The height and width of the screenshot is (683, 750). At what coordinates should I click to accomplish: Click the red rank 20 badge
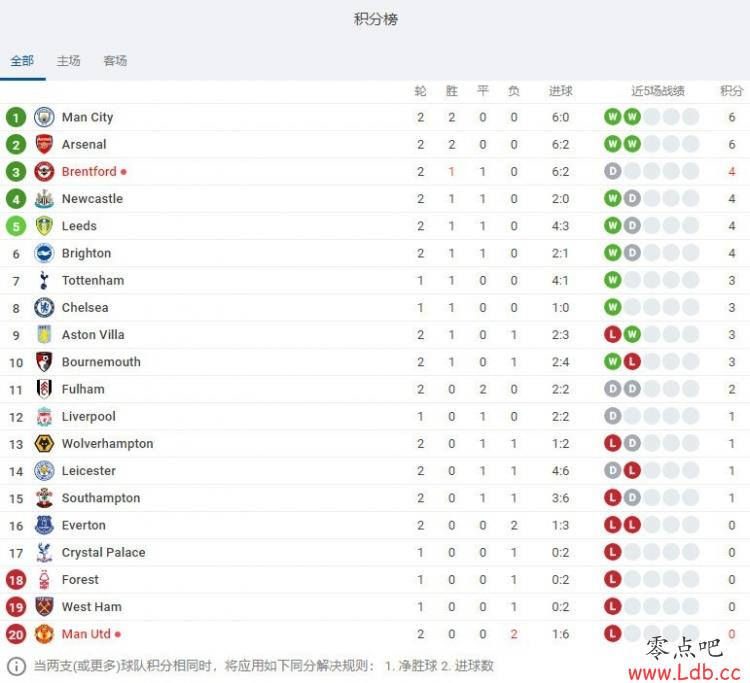point(16,635)
